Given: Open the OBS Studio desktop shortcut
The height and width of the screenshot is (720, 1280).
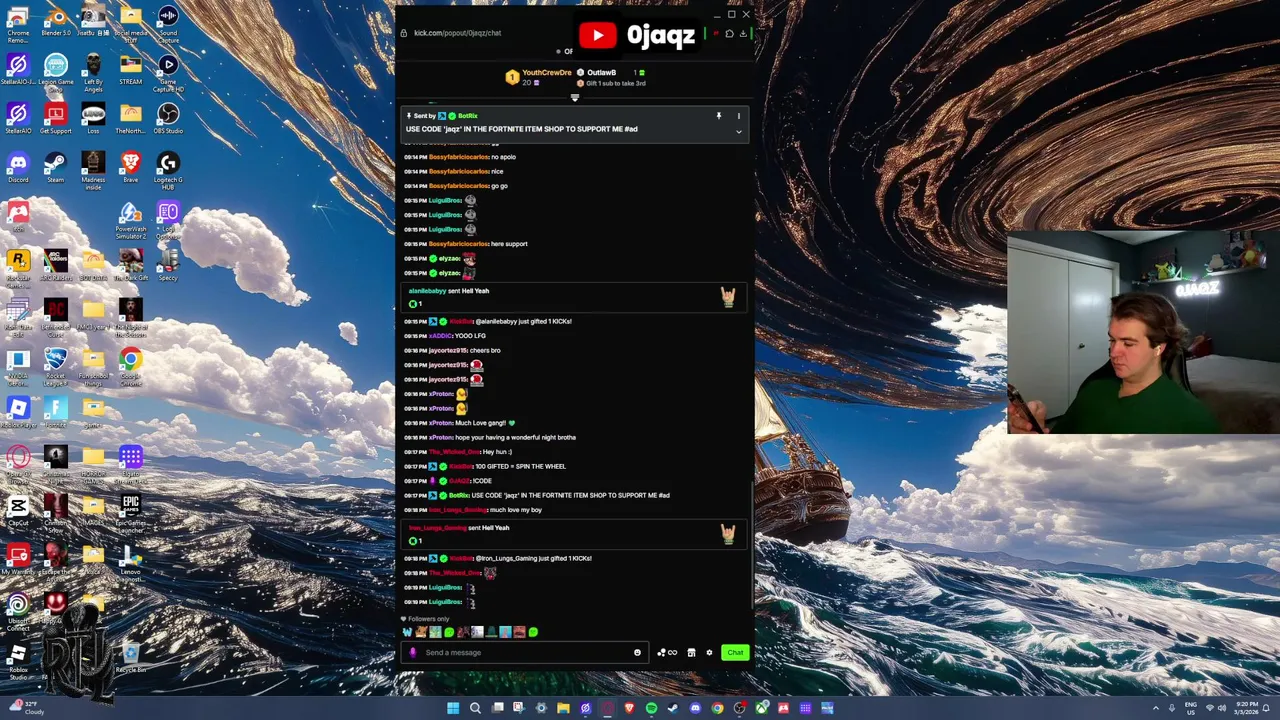Looking at the screenshot, I should pyautogui.click(x=168, y=118).
